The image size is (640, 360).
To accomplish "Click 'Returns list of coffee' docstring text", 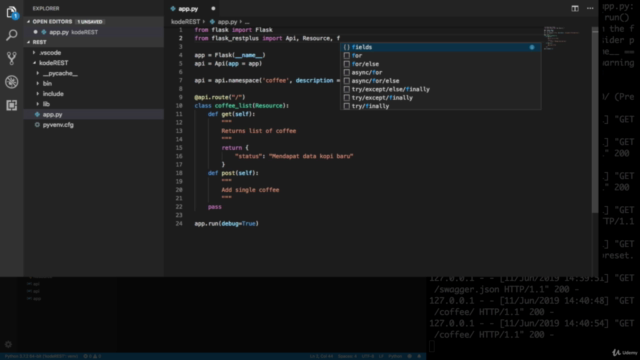I will pos(259,131).
